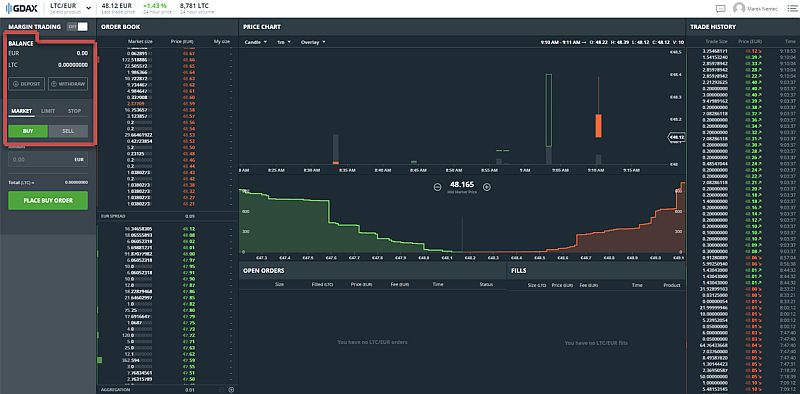Open the chat message icon

pyautogui.click(x=720, y=8)
